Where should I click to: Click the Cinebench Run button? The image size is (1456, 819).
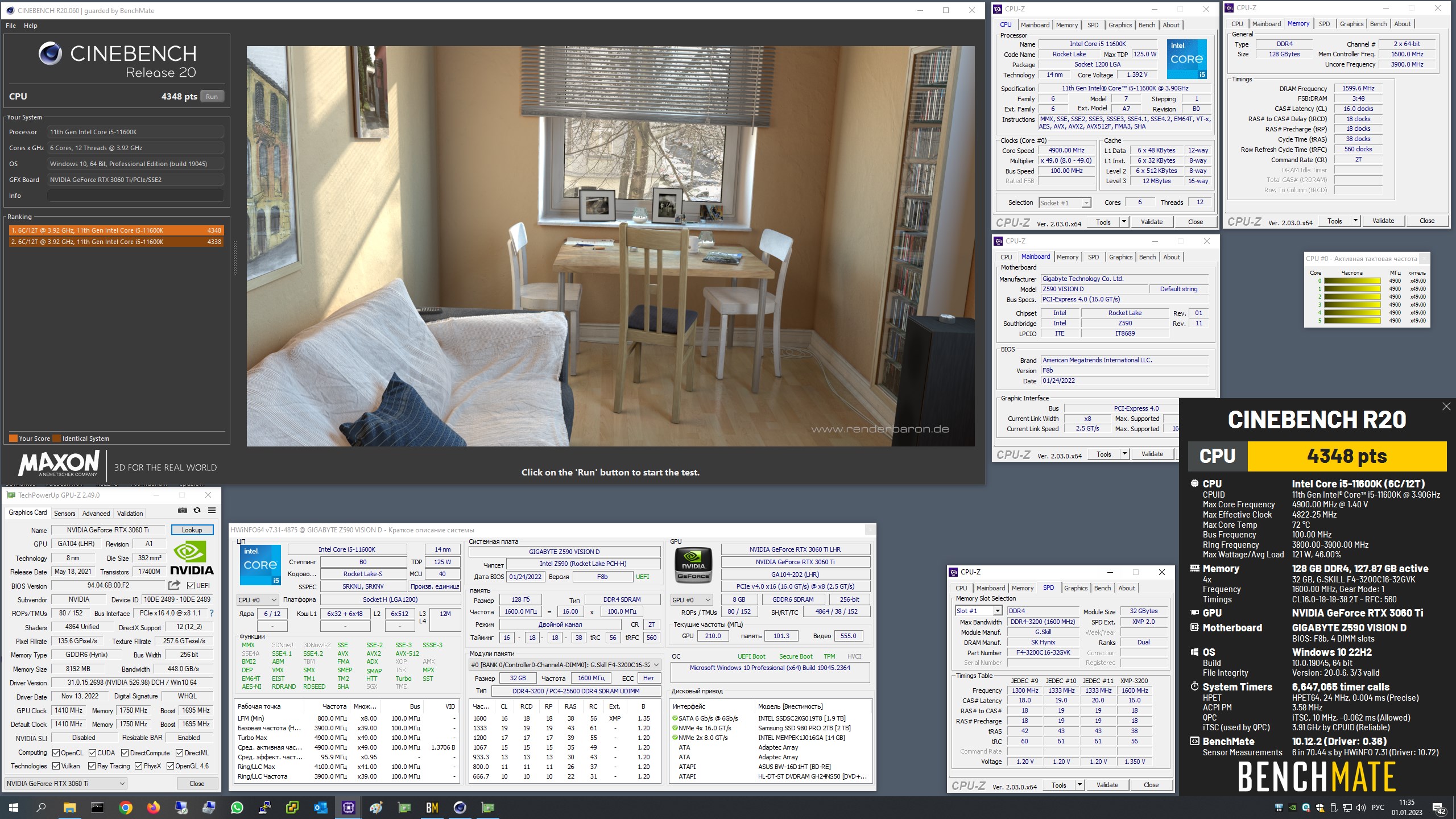(x=212, y=97)
